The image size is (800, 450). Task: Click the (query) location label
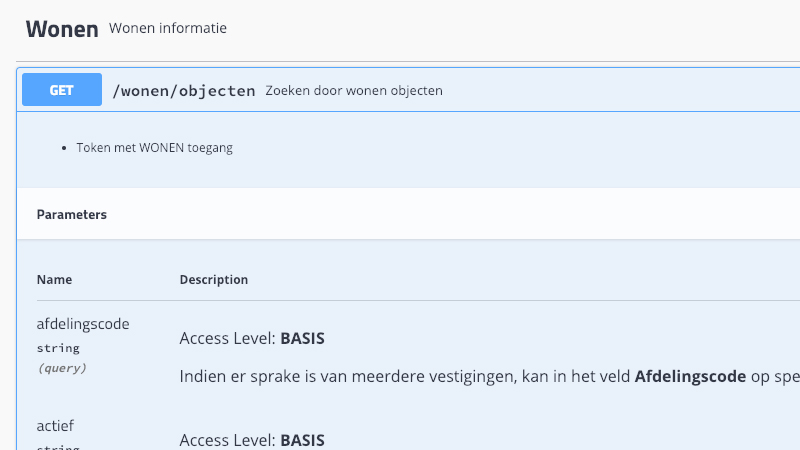pos(62,368)
